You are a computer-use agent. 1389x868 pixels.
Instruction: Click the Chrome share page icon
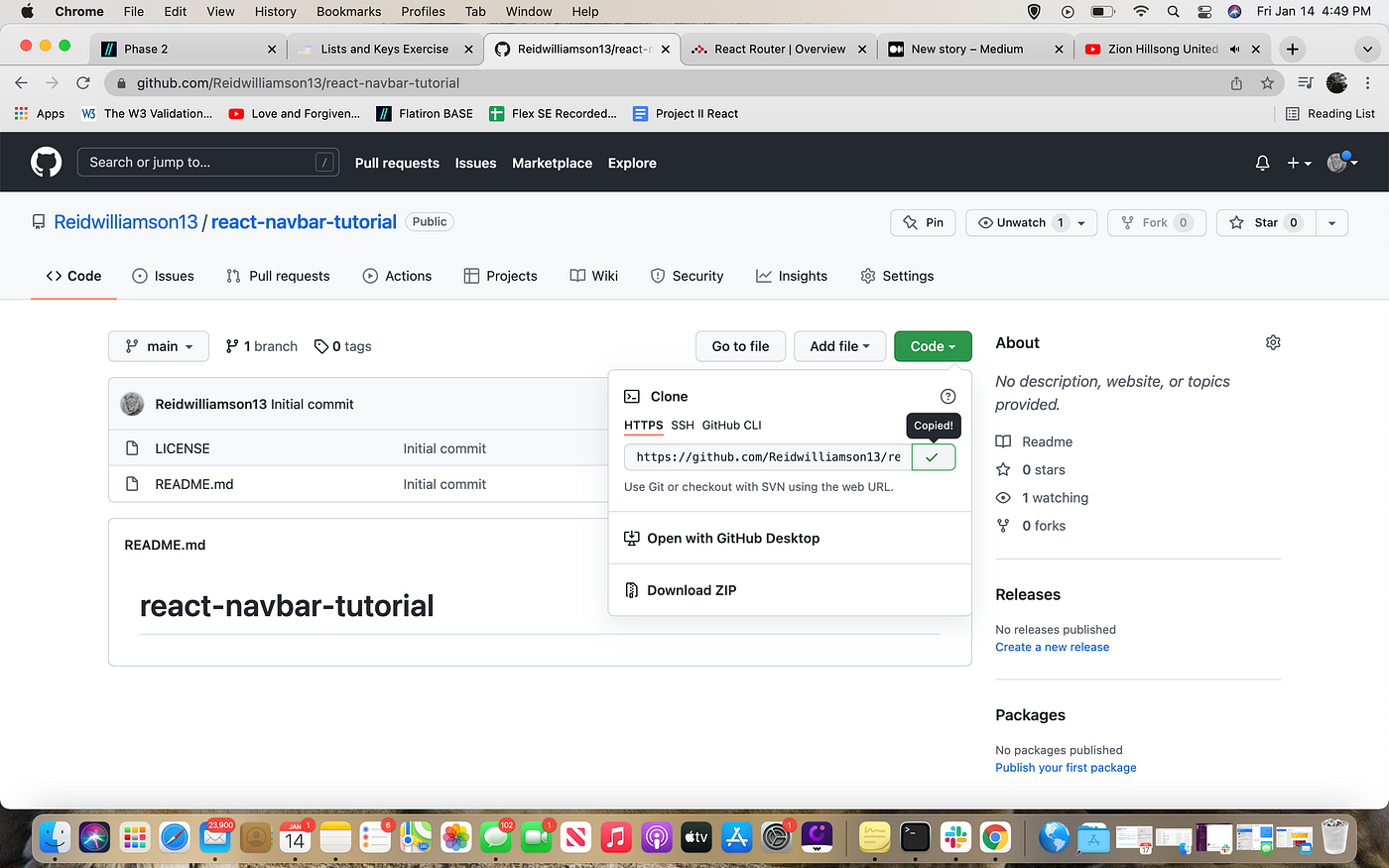coord(1236,83)
